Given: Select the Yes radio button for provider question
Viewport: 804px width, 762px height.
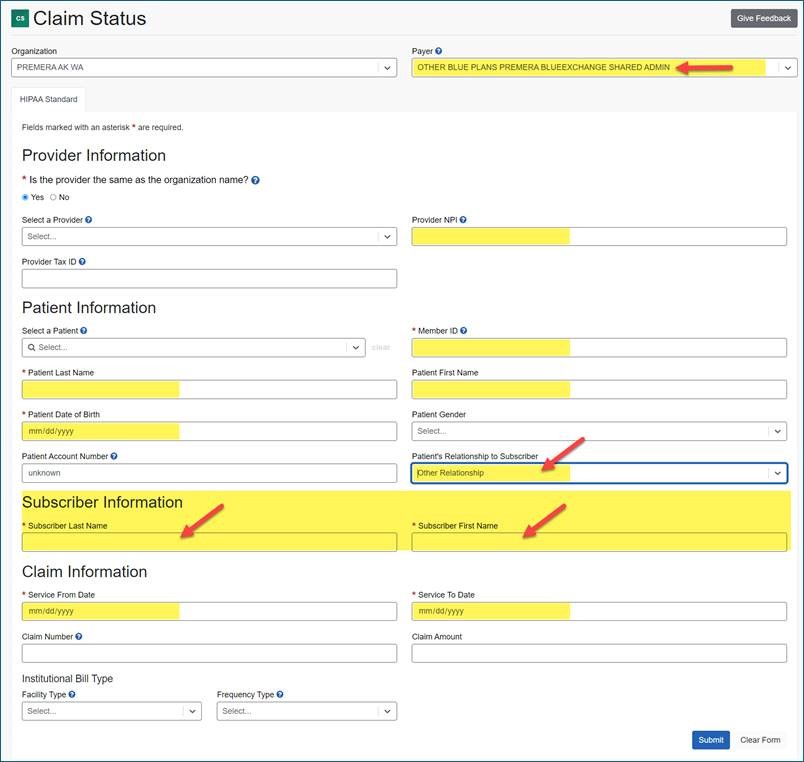Looking at the screenshot, I should 24,197.
